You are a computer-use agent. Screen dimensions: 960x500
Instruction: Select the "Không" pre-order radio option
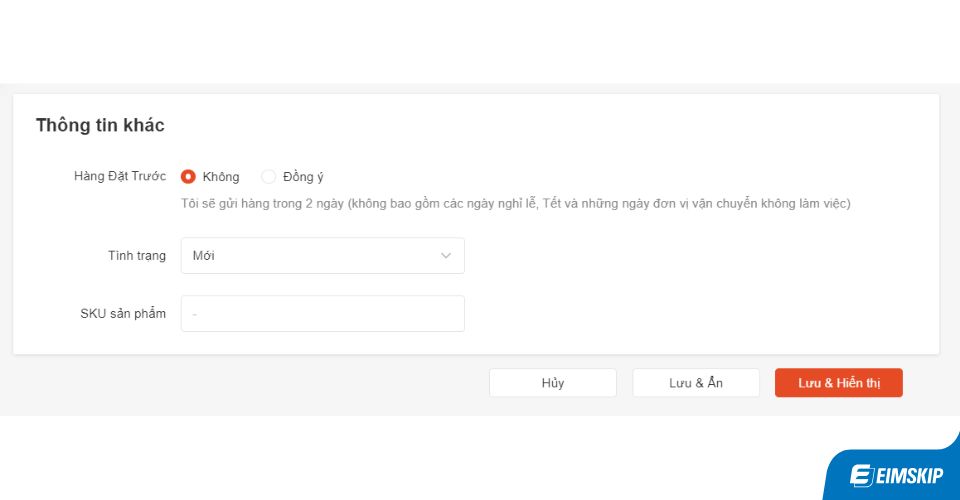(x=188, y=177)
